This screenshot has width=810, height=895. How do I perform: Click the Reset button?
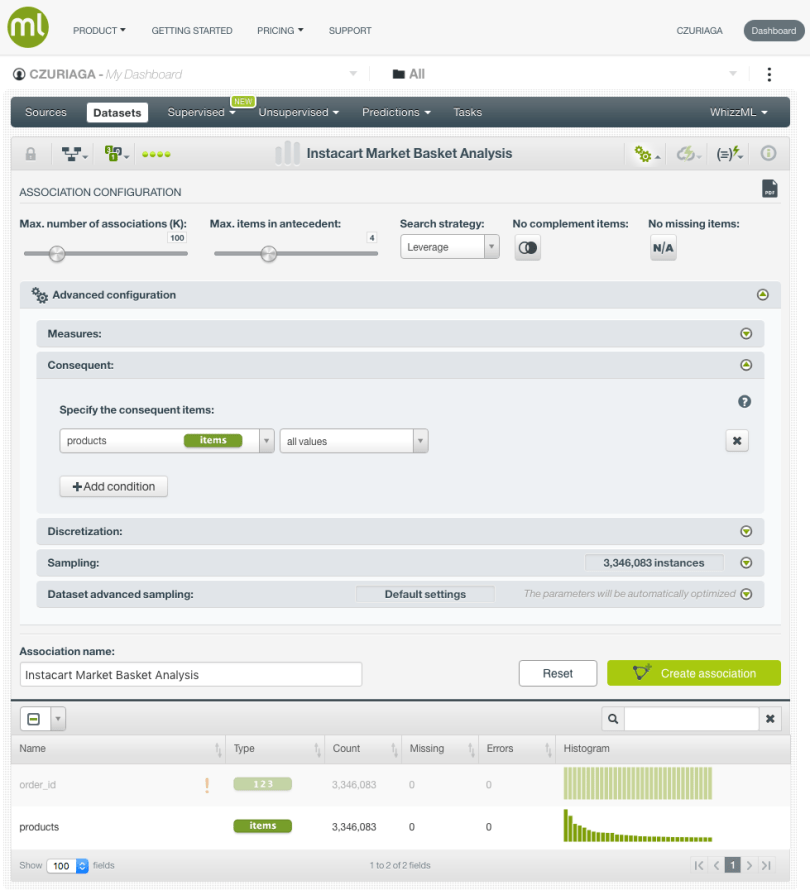click(558, 673)
